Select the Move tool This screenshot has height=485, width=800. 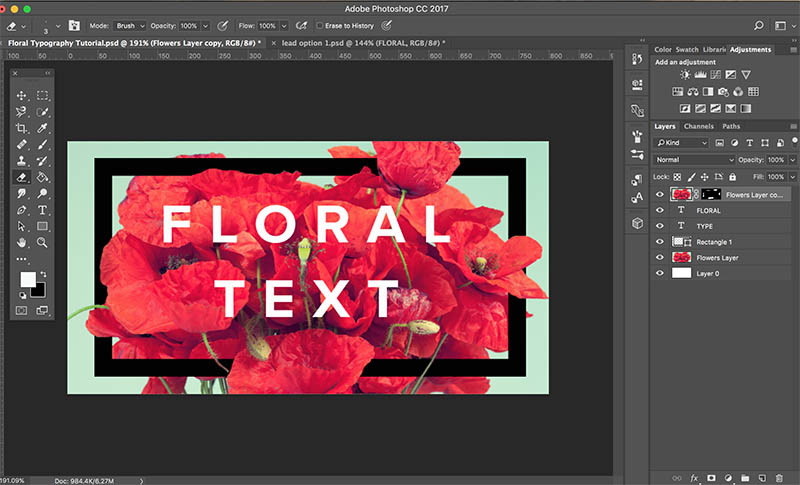click(21, 95)
